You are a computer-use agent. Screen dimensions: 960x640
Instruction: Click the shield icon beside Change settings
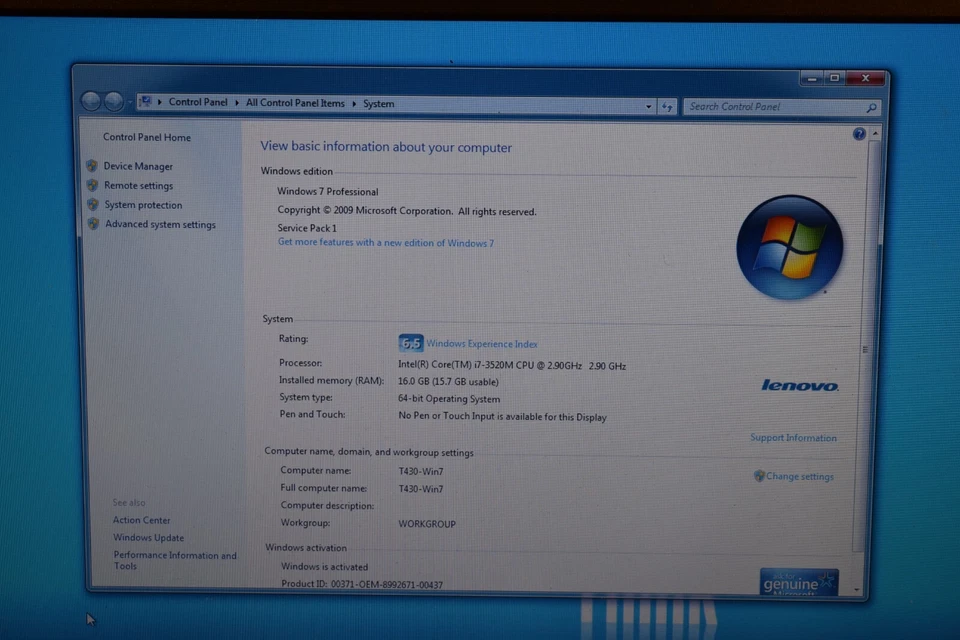(x=759, y=476)
